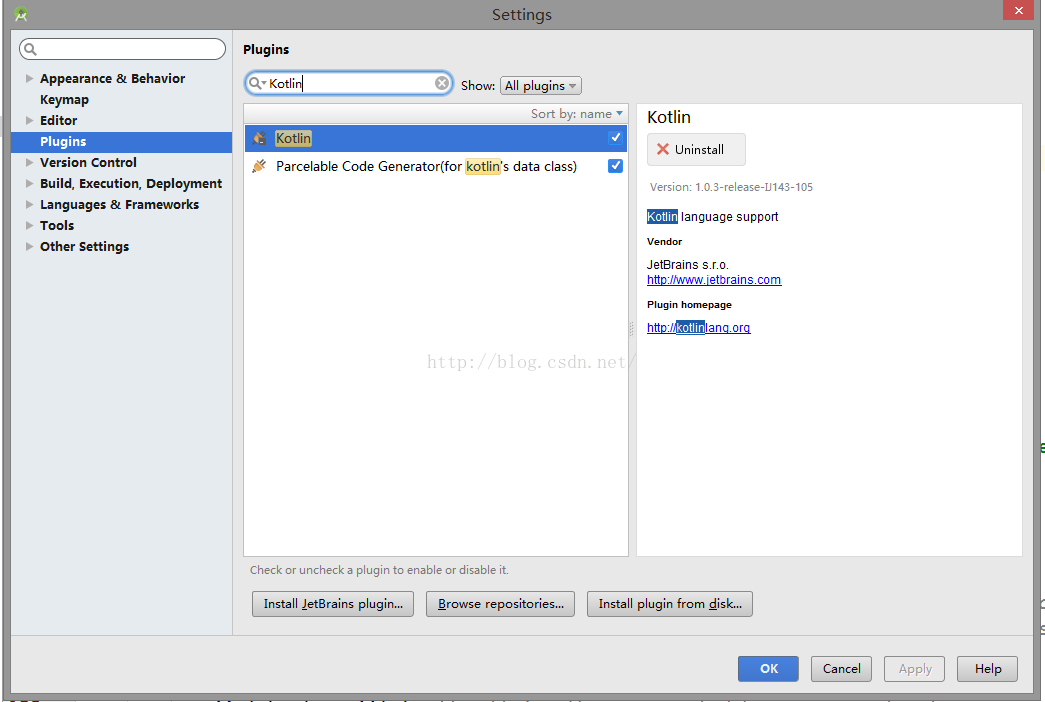
Task: Open the Sort by name dropdown
Action: (576, 114)
